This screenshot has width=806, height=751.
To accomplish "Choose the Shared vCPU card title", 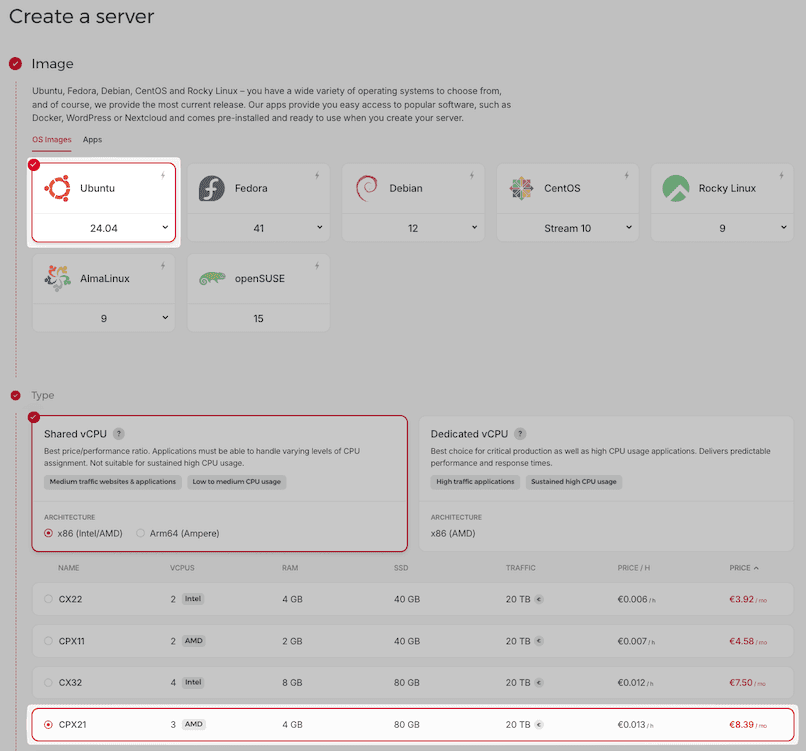I will tap(75, 434).
